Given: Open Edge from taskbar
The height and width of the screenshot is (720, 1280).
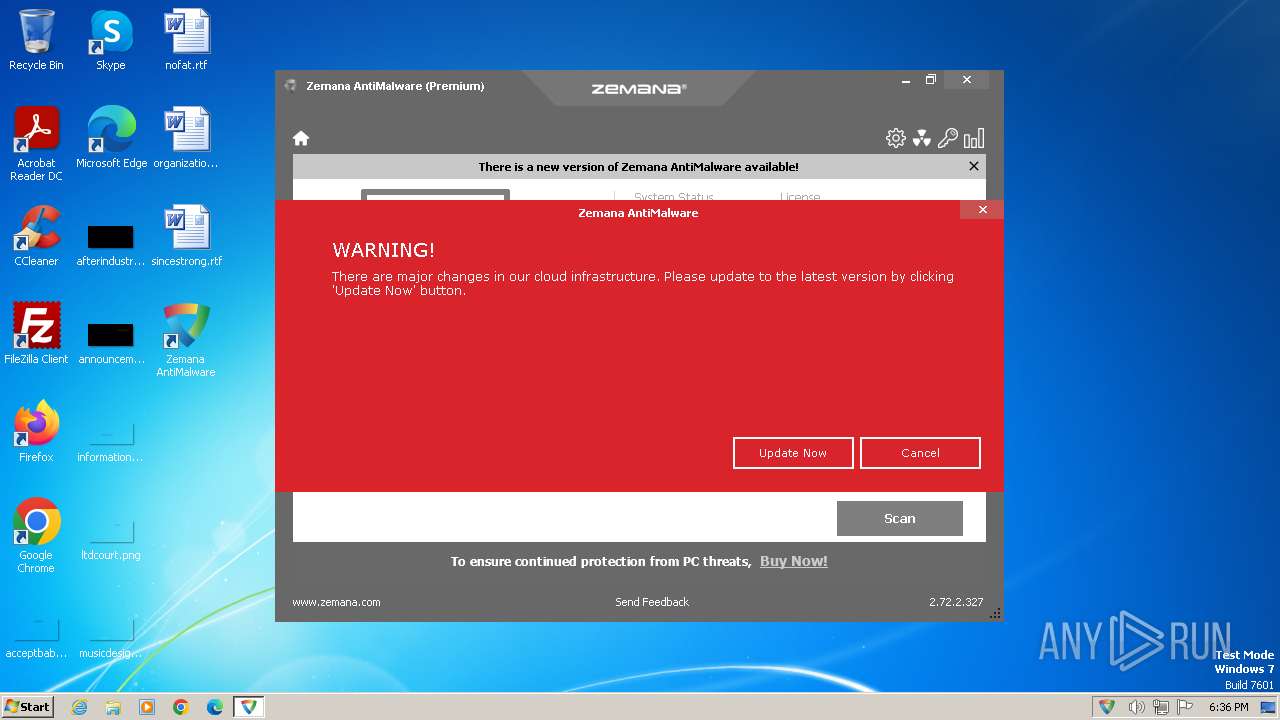Looking at the screenshot, I should 215,707.
